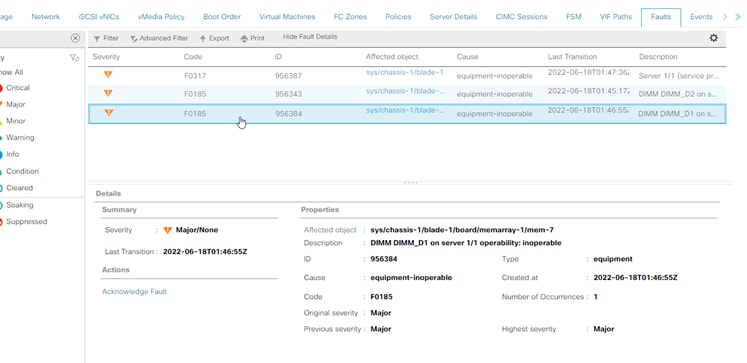Open the vMedia Policy tab
This screenshot has width=747, height=363.
click(x=161, y=17)
